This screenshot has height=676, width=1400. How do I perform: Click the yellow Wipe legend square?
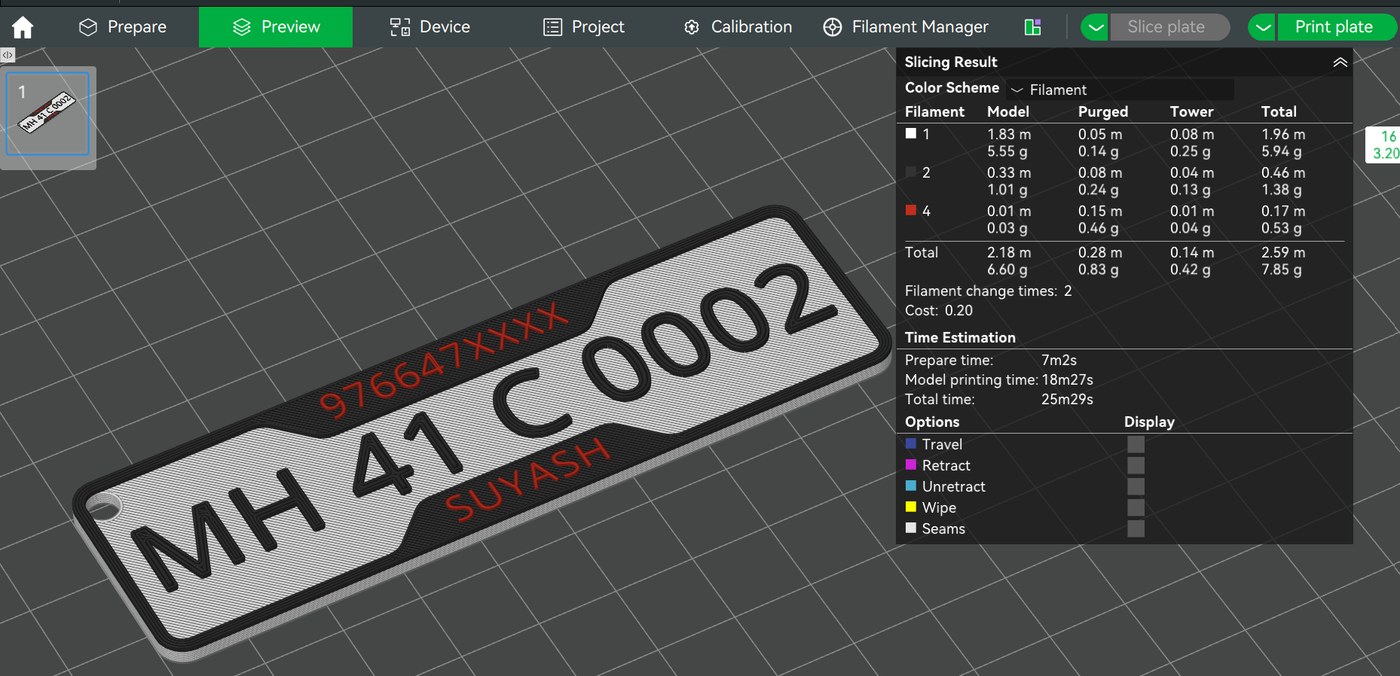[x=911, y=506]
